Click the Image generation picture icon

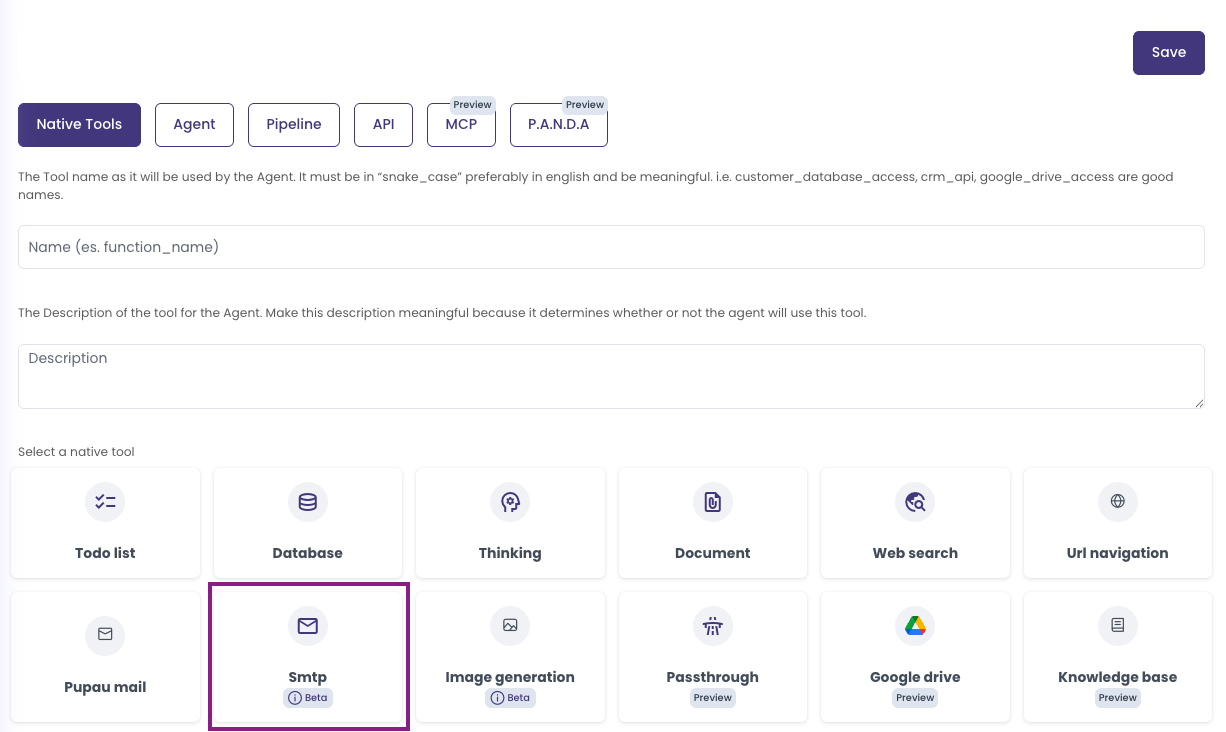coord(510,626)
